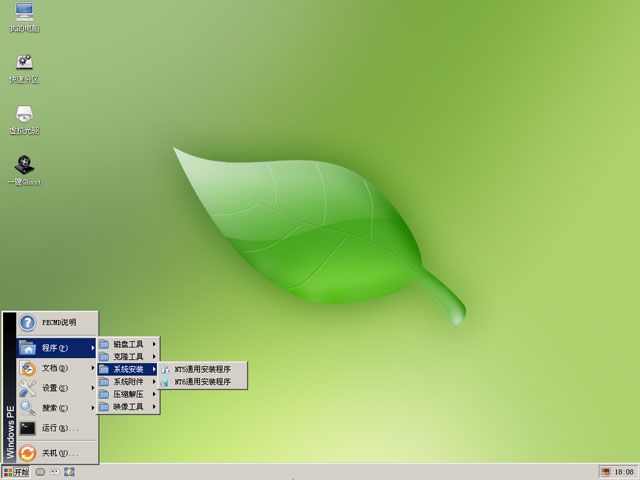Launch NT5通用安装程序
Screen dimensions: 640x480
[202, 369]
